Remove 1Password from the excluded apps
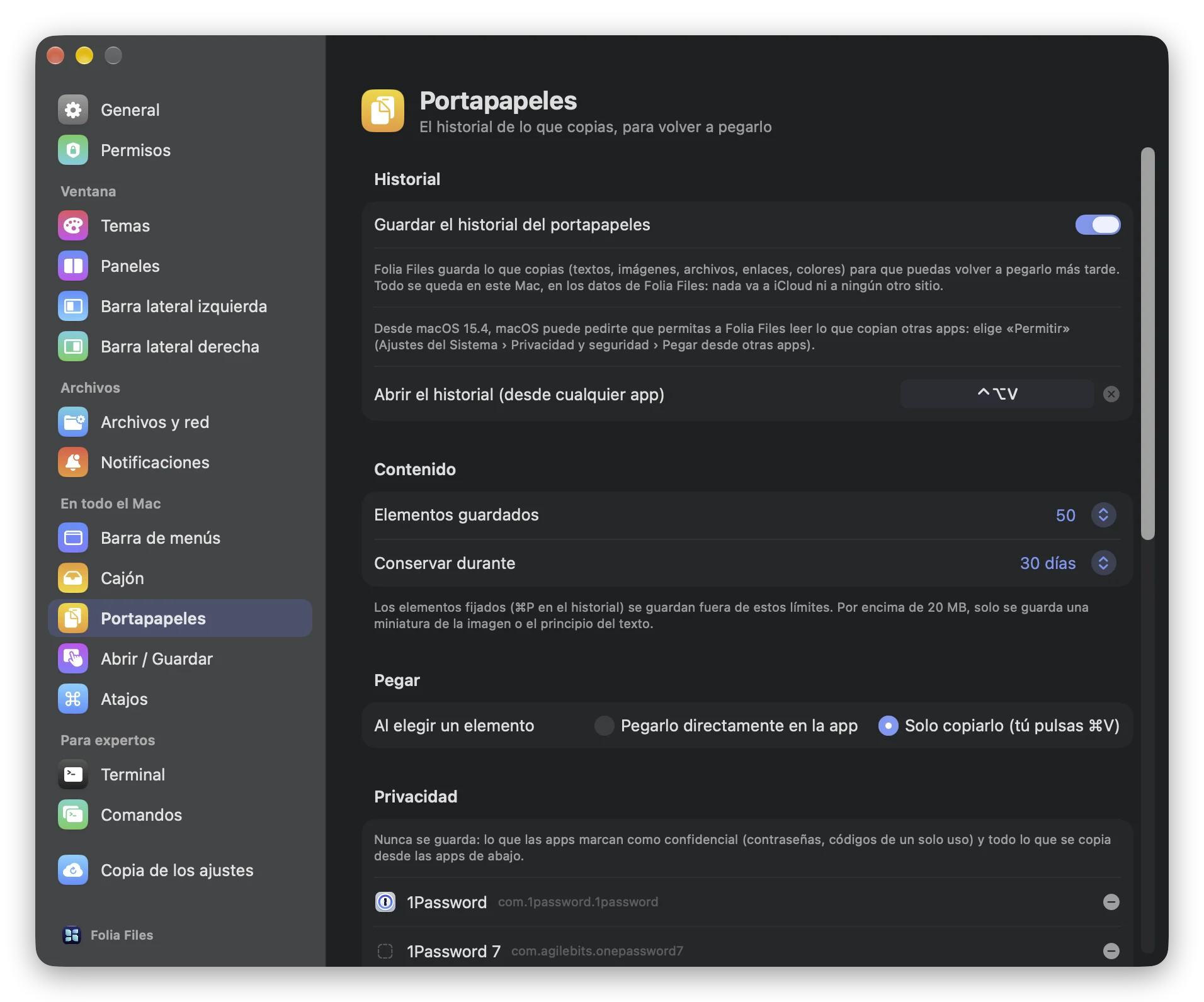Image resolution: width=1204 pixels, height=1002 pixels. pos(1111,902)
